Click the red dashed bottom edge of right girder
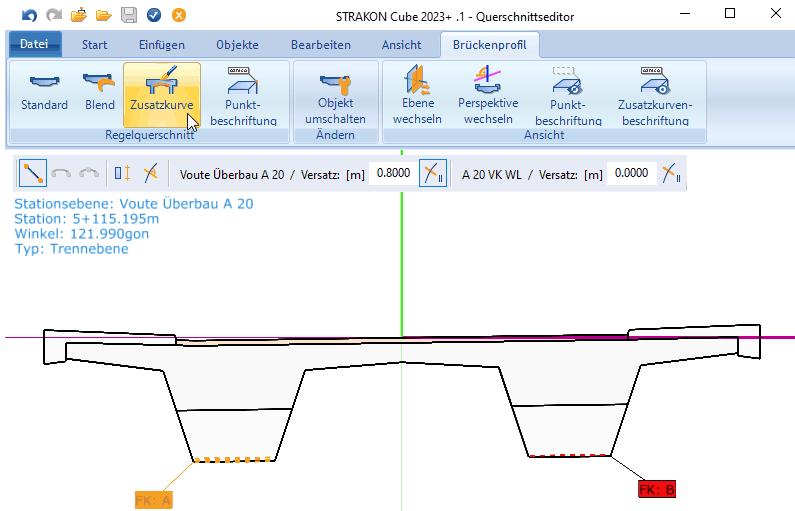This screenshot has width=795, height=511. click(x=570, y=456)
